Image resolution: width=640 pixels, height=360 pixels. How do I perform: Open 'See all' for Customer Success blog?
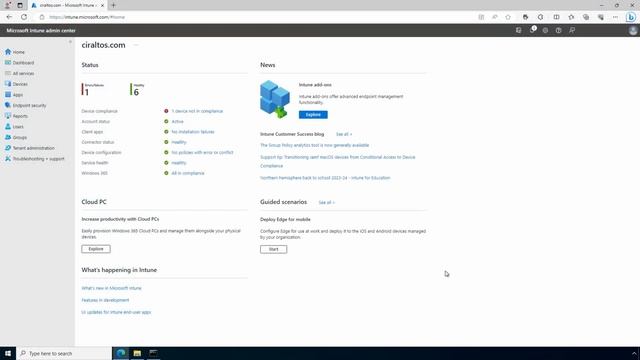click(344, 134)
